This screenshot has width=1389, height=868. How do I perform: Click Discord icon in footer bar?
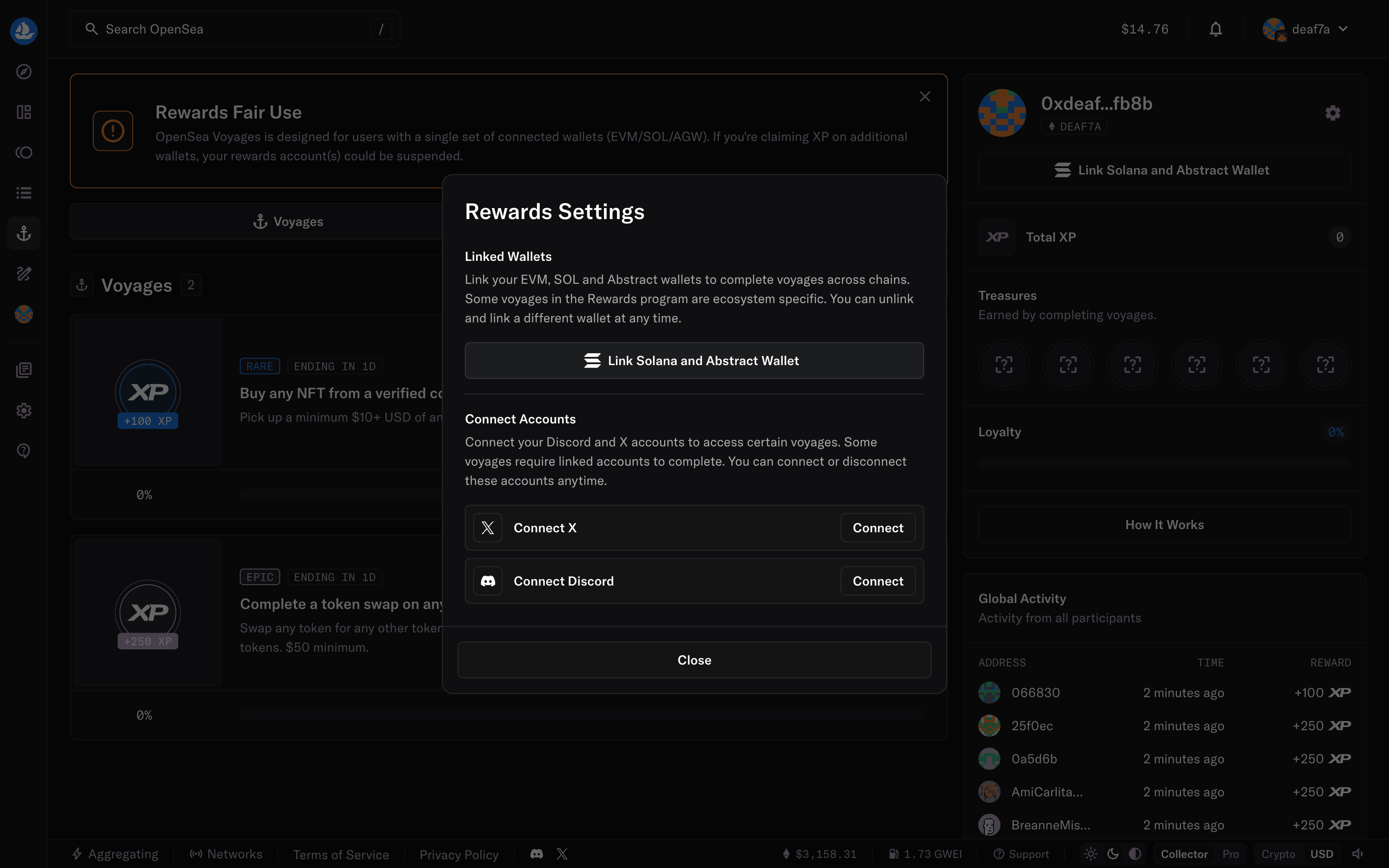536,854
